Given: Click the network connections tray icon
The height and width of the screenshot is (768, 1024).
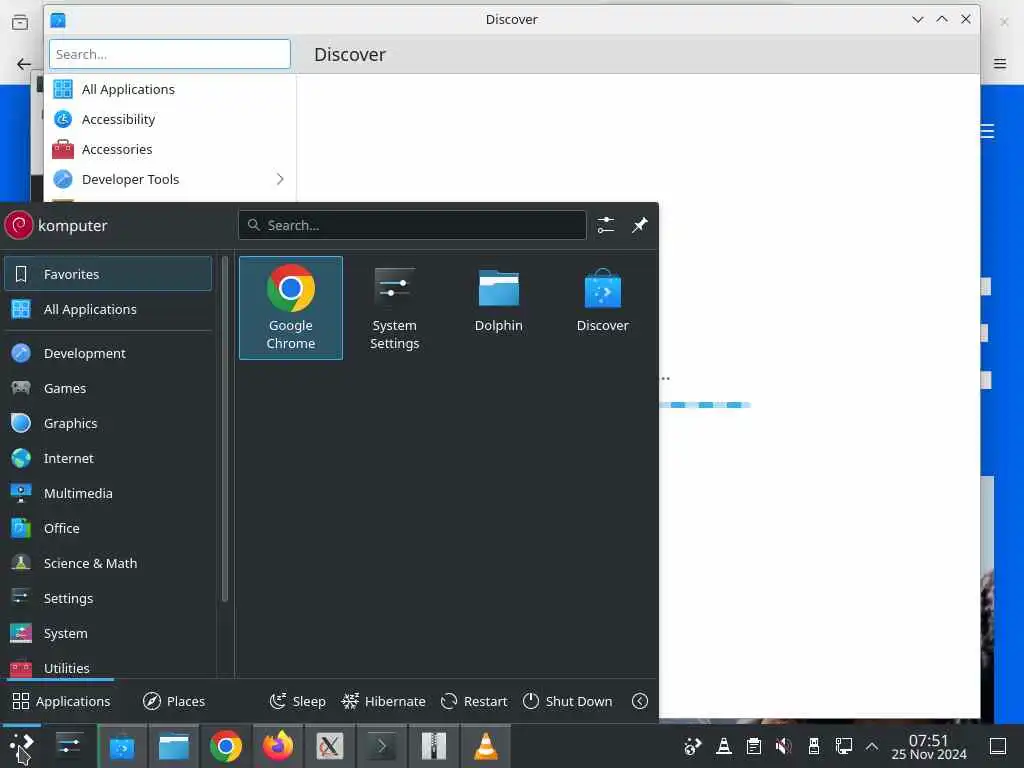Looking at the screenshot, I should tap(844, 746).
